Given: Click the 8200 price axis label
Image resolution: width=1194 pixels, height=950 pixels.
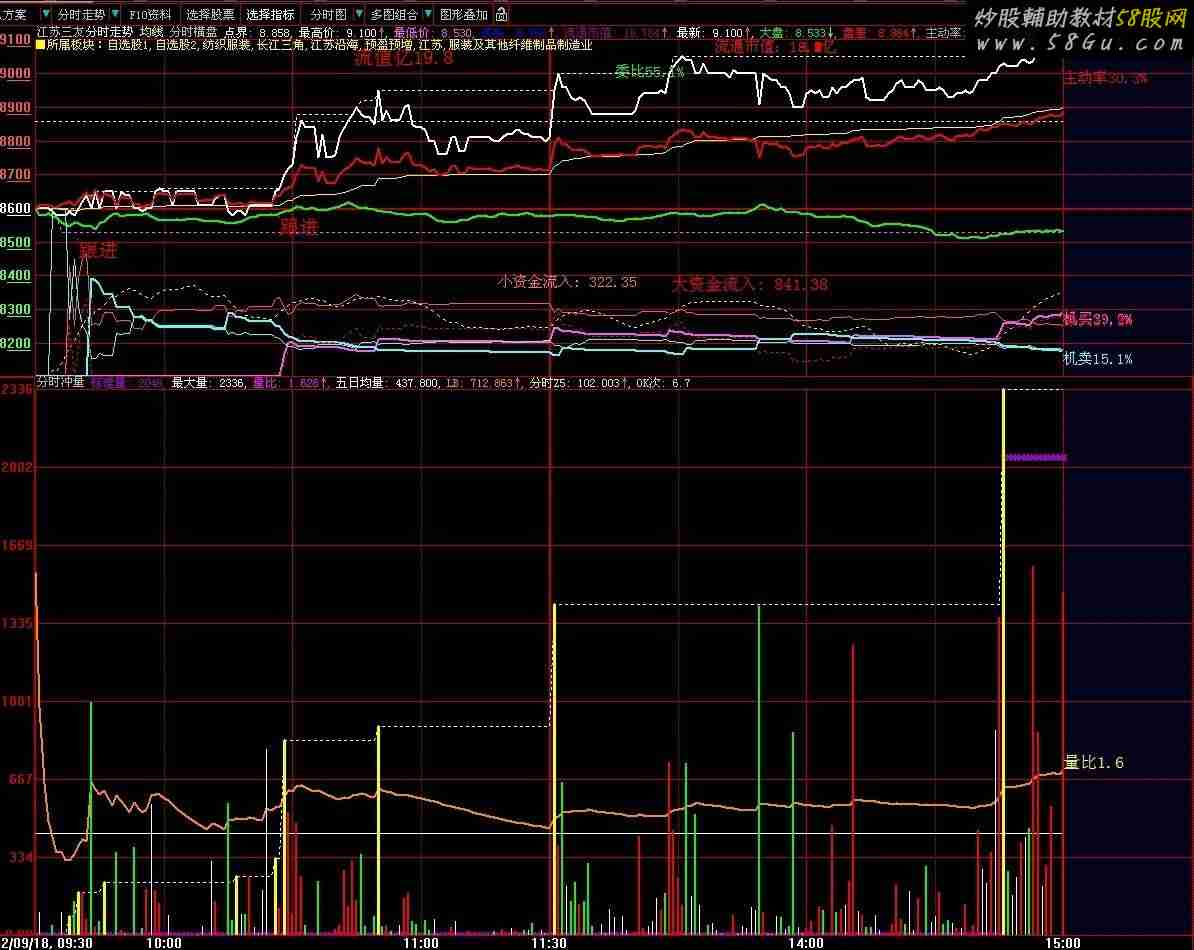Looking at the screenshot, I should click(15, 343).
